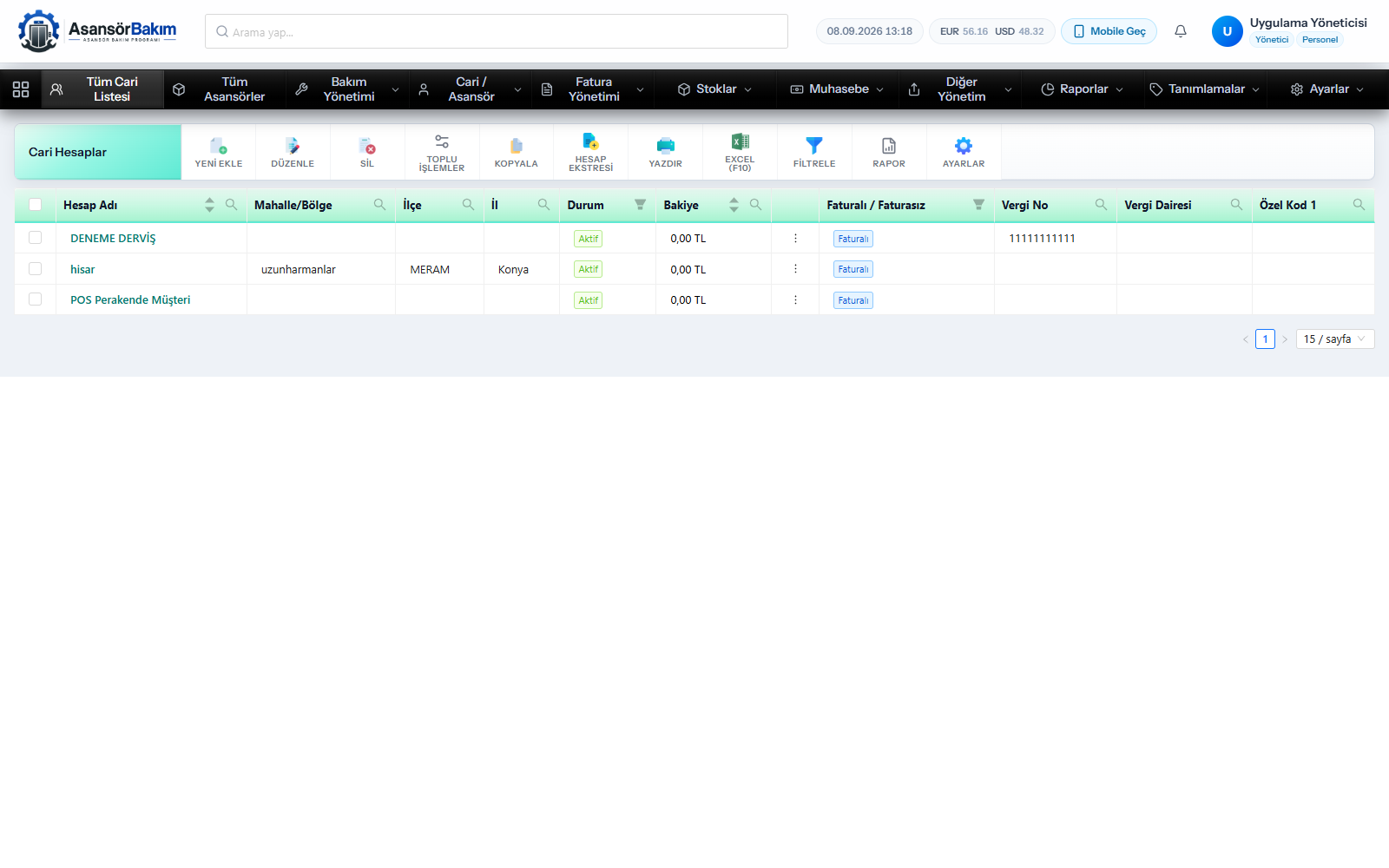
Task: Open the 15 / sayfa page size dropdown
Action: pos(1335,339)
